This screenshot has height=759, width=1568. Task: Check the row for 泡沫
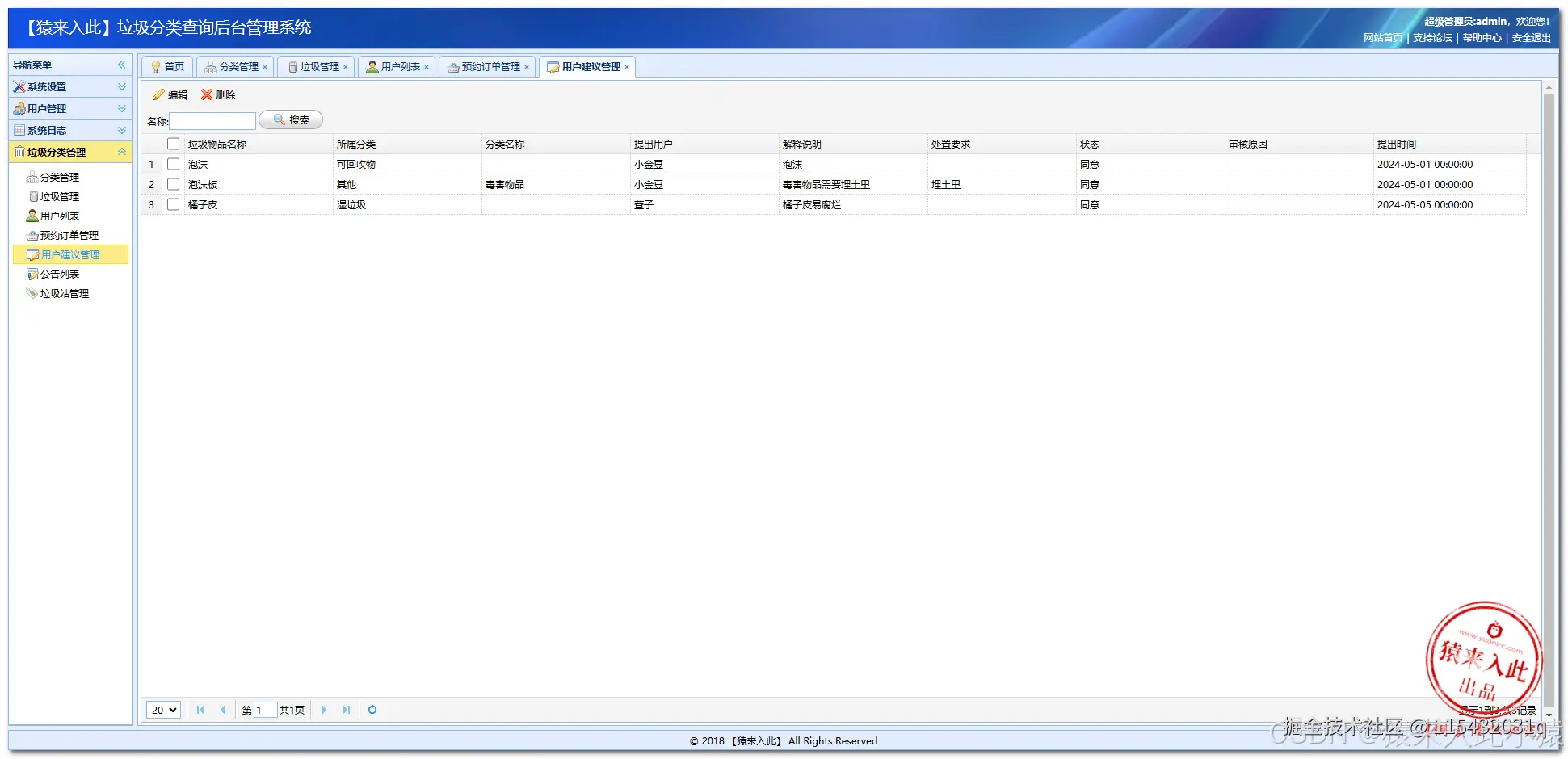[x=173, y=165]
